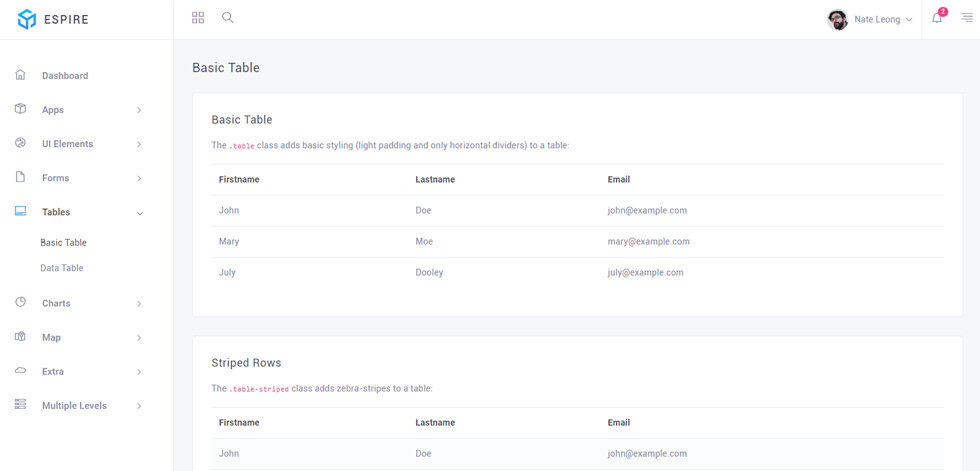Expand the Charts chevron arrow
The image size is (980, 471).
coord(139,304)
